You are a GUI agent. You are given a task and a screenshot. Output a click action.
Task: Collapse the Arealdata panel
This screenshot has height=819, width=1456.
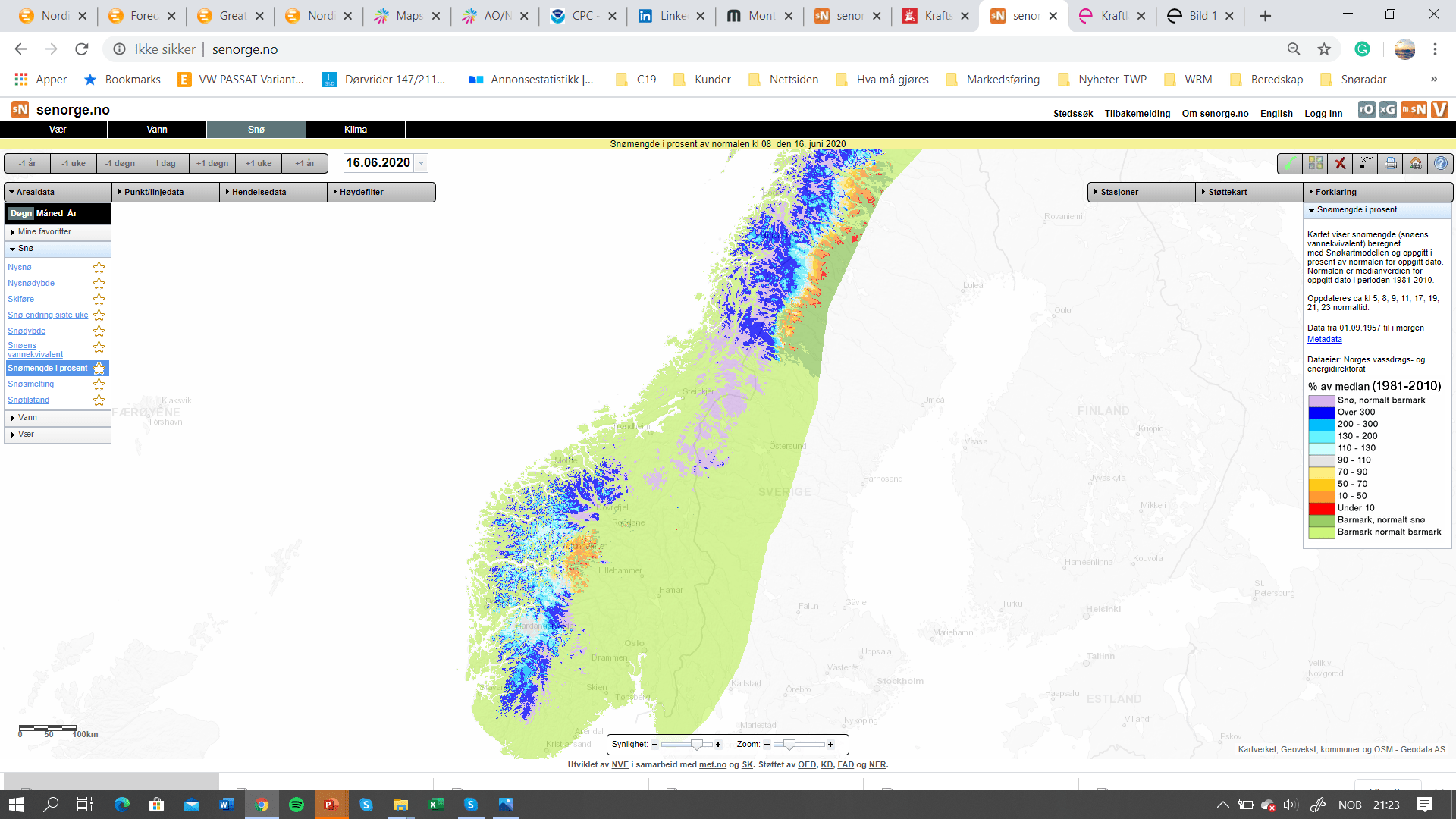(x=58, y=192)
